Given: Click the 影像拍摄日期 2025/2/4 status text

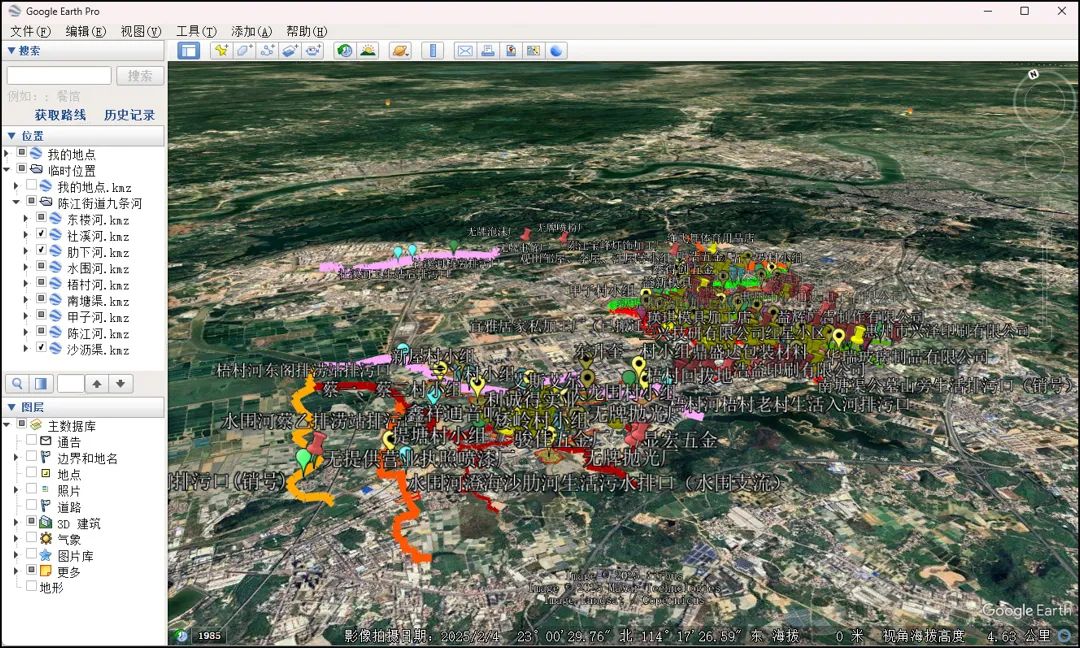Looking at the screenshot, I should 422,636.
